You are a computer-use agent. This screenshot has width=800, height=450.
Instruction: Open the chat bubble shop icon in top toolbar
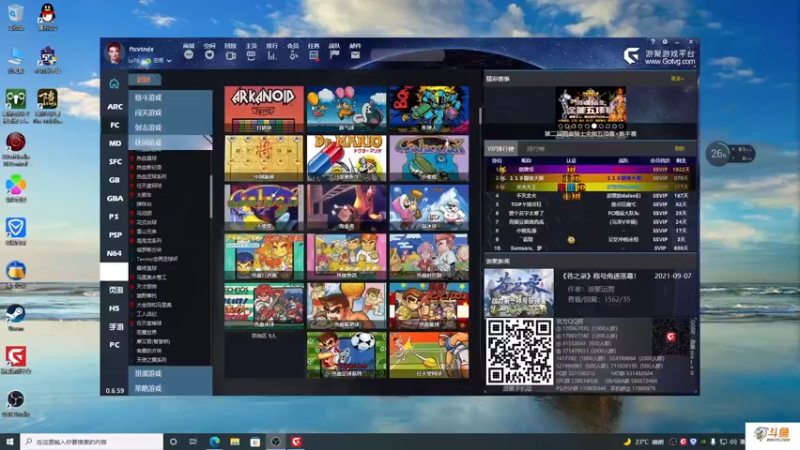(188, 55)
